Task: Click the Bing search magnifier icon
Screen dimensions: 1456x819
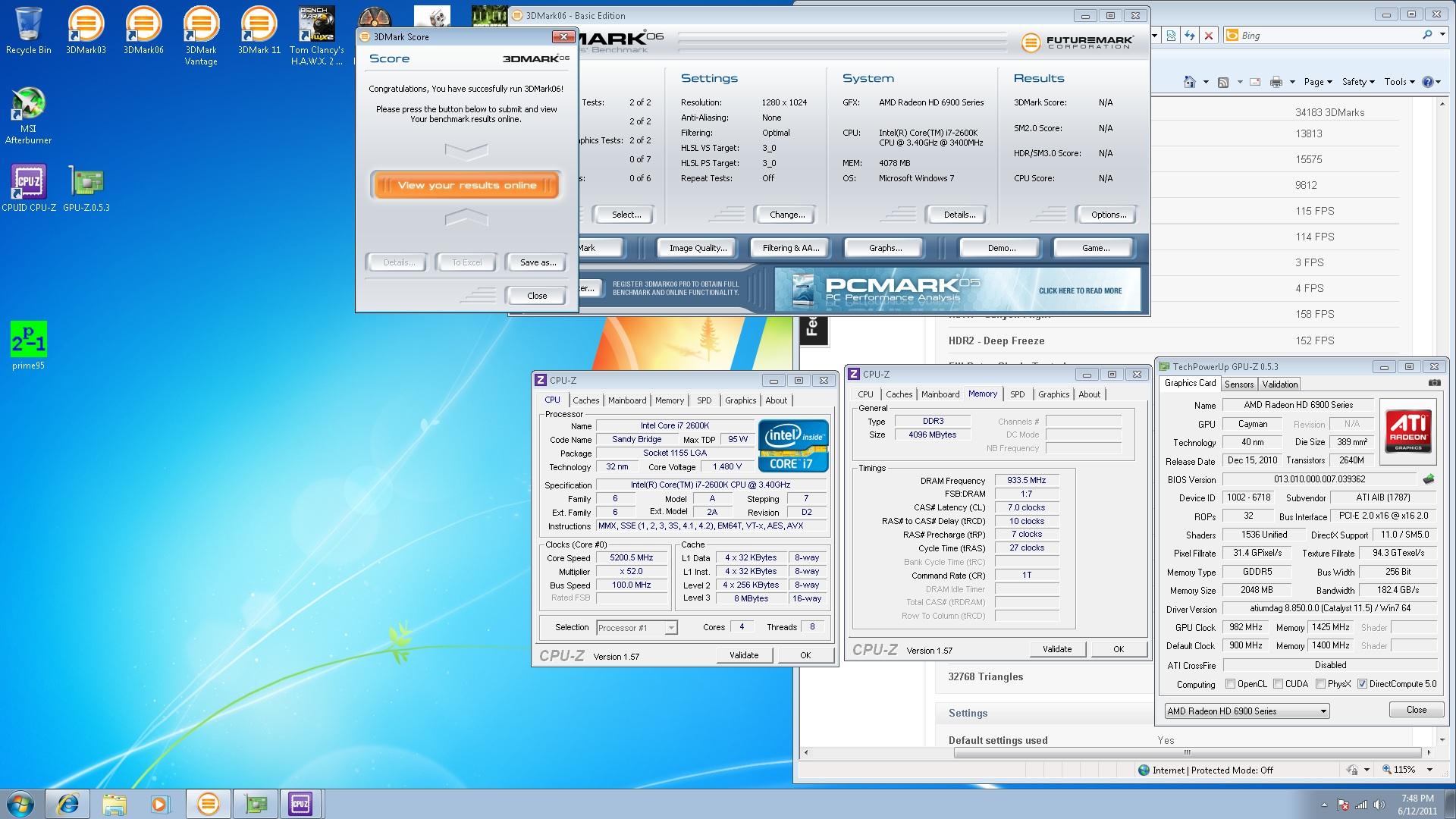Action: tap(1428, 35)
